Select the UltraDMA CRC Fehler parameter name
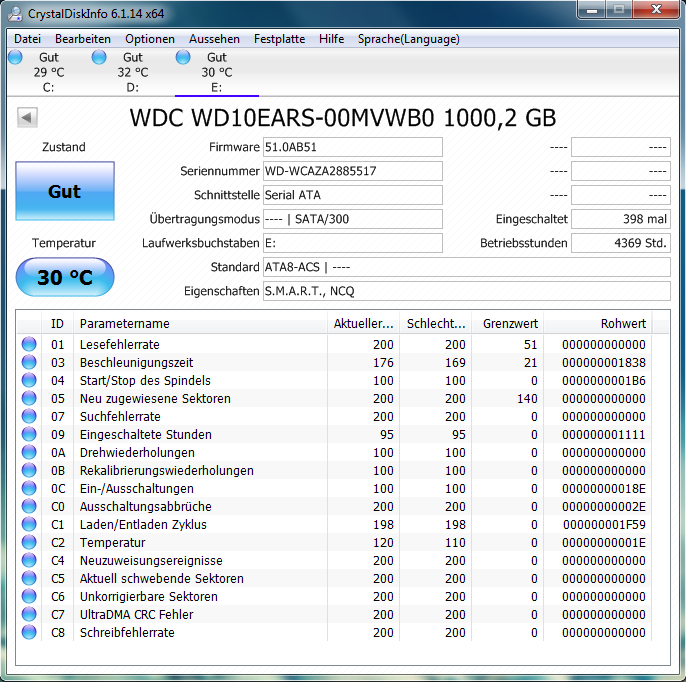686x682 pixels. pyautogui.click(x=136, y=615)
